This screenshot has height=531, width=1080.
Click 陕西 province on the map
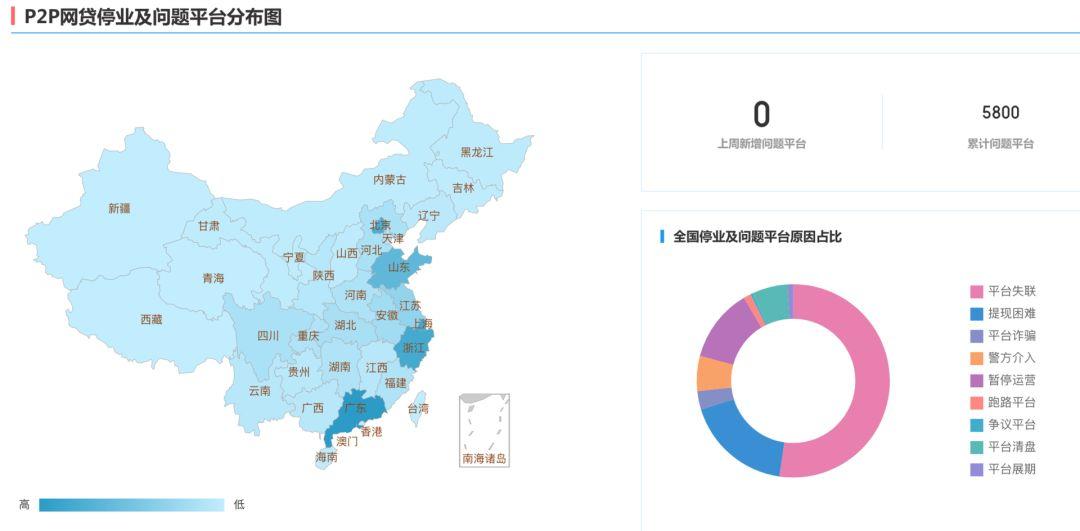pos(323,275)
